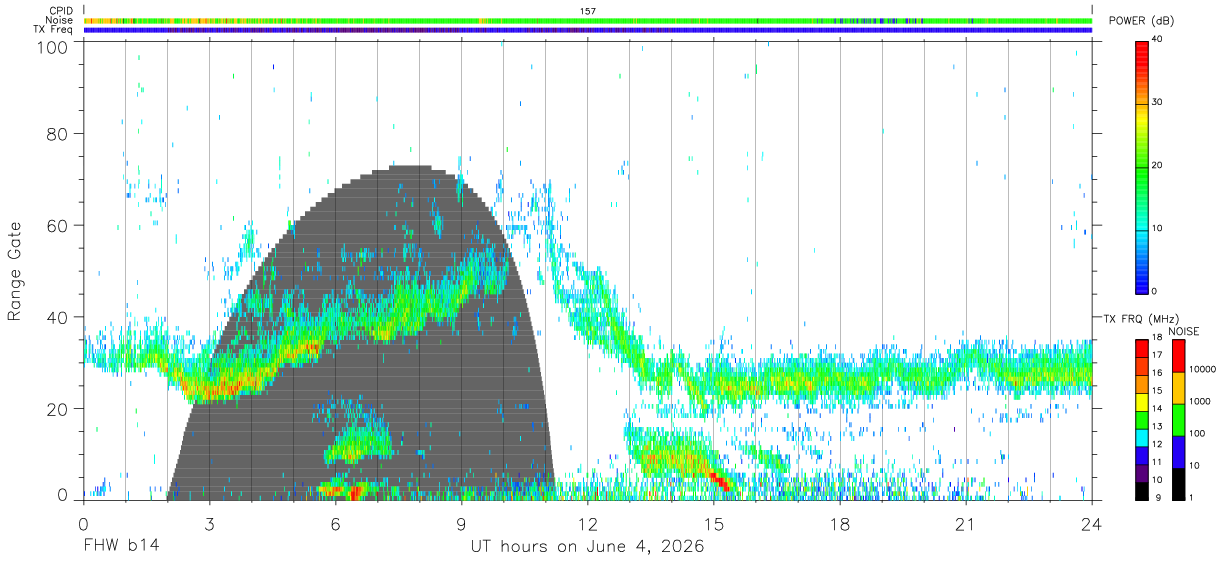The height and width of the screenshot is (567, 1228).
Task: Click y-axis tick label 60
Action: click(58, 225)
